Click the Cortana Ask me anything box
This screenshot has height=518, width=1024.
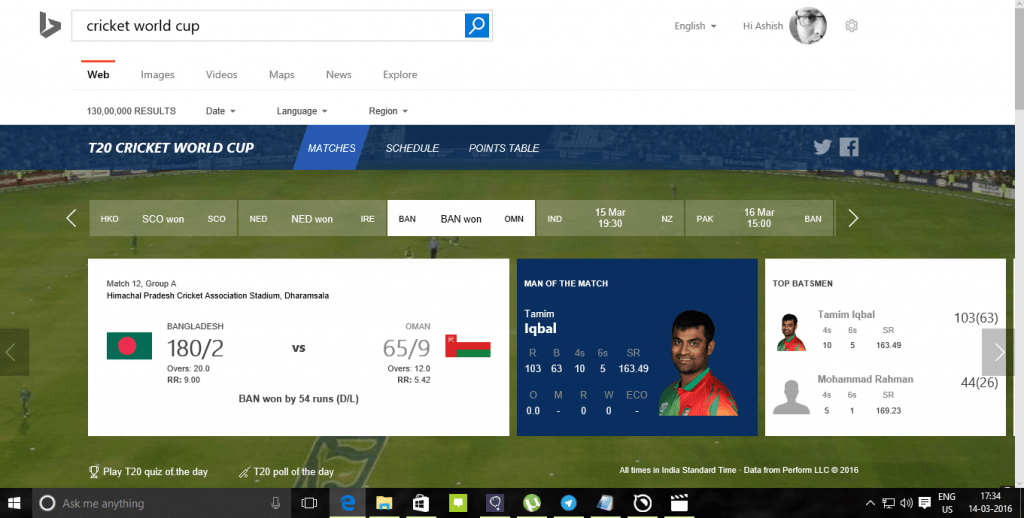[160, 503]
